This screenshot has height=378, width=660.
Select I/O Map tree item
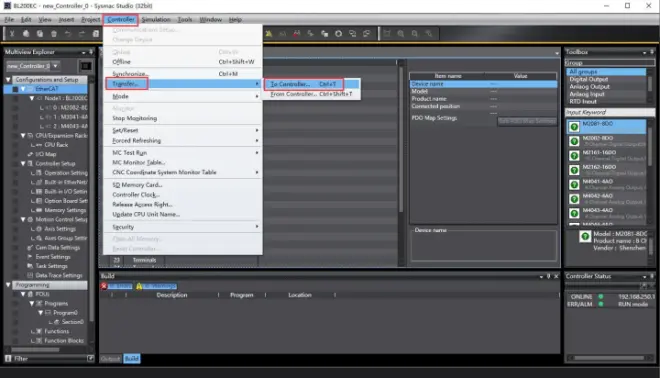45,154
